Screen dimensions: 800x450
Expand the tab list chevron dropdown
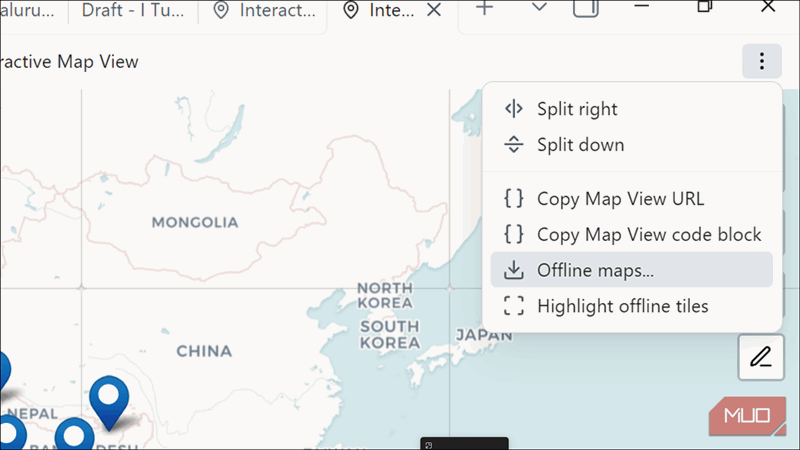click(x=539, y=8)
